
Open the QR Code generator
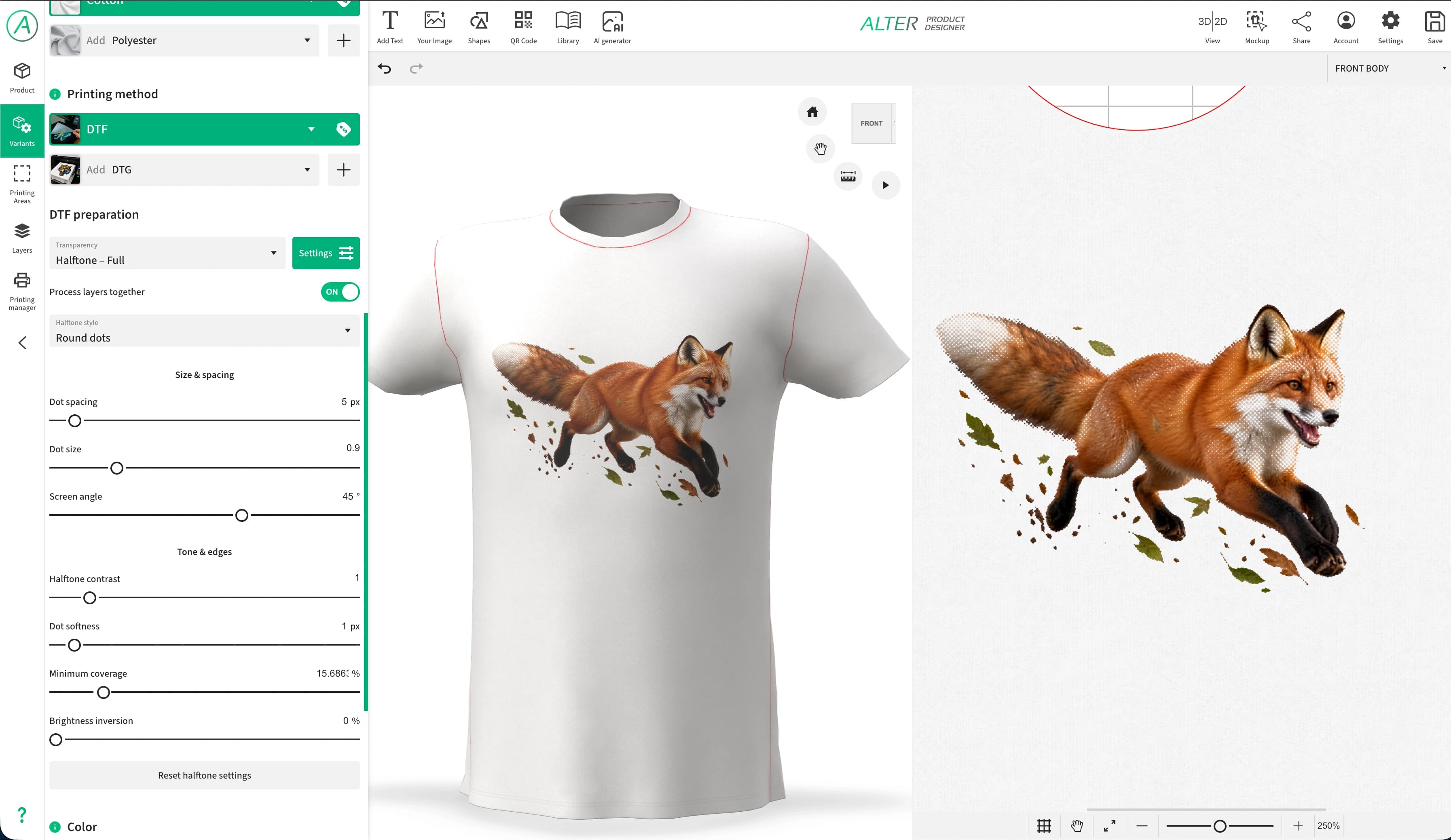pyautogui.click(x=523, y=27)
